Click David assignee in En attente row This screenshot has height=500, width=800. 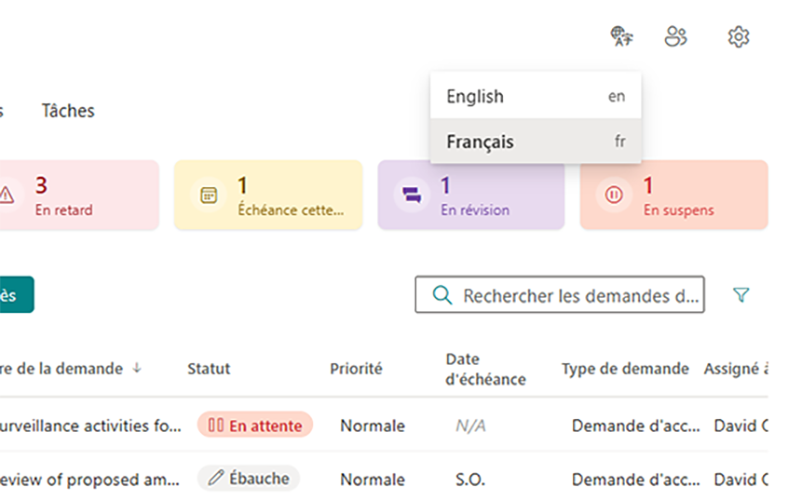click(741, 426)
